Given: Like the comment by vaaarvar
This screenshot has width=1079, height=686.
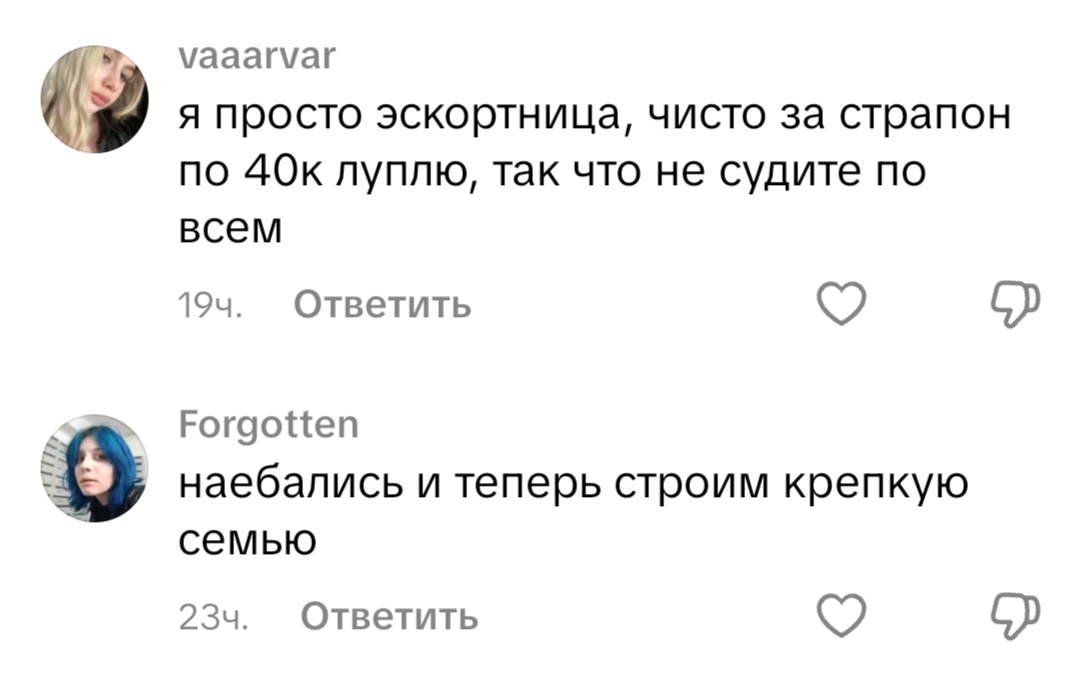Looking at the screenshot, I should coord(841,304).
